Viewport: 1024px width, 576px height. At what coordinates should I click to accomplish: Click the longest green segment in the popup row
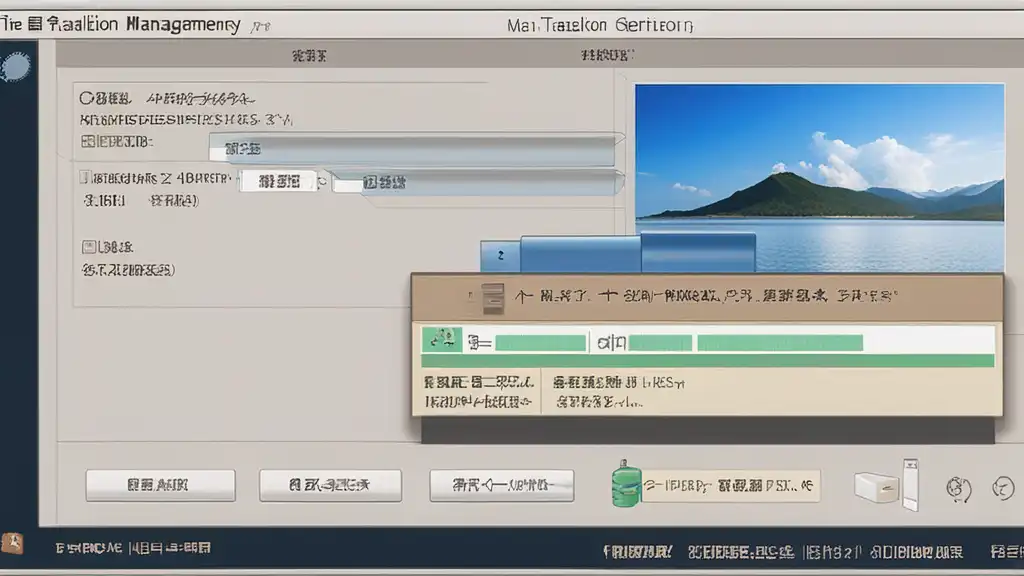(780, 343)
